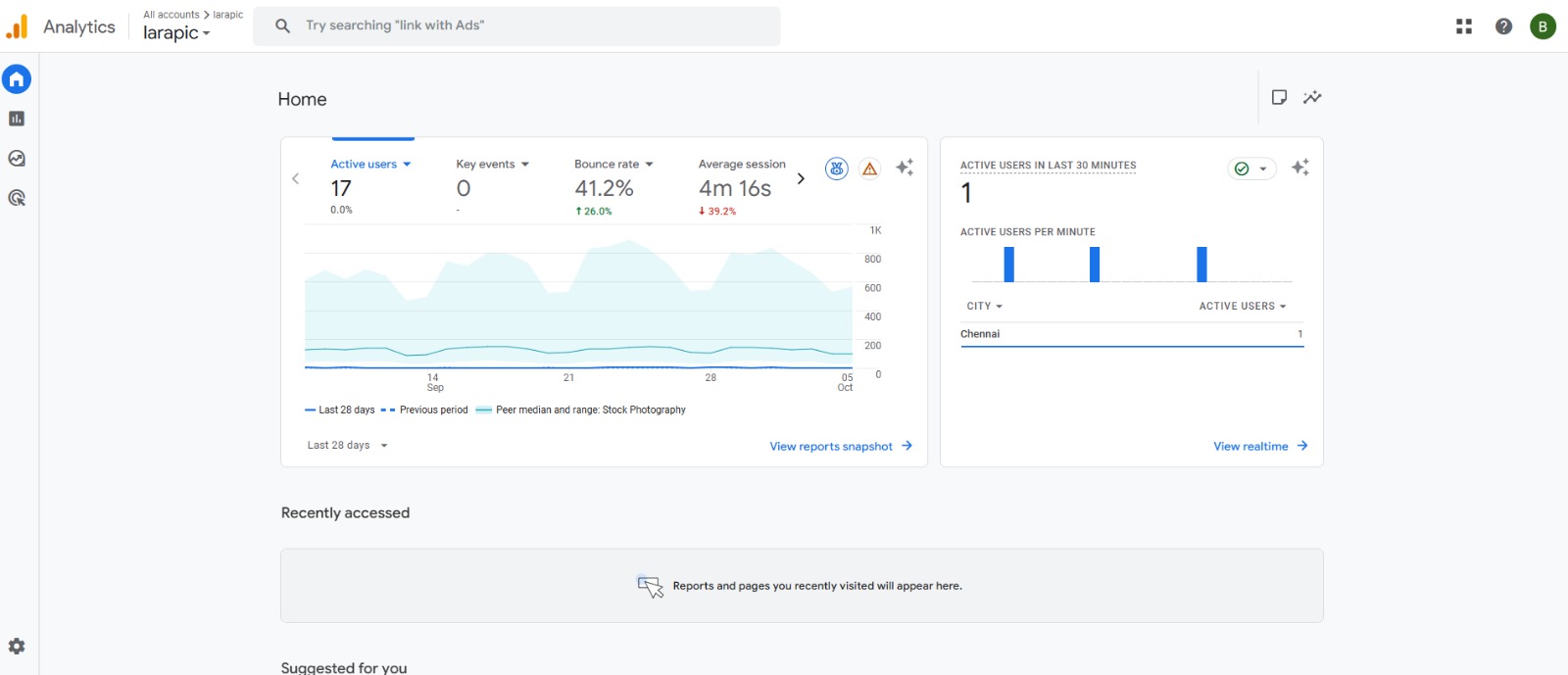Show next metrics with right chevron

click(x=801, y=178)
